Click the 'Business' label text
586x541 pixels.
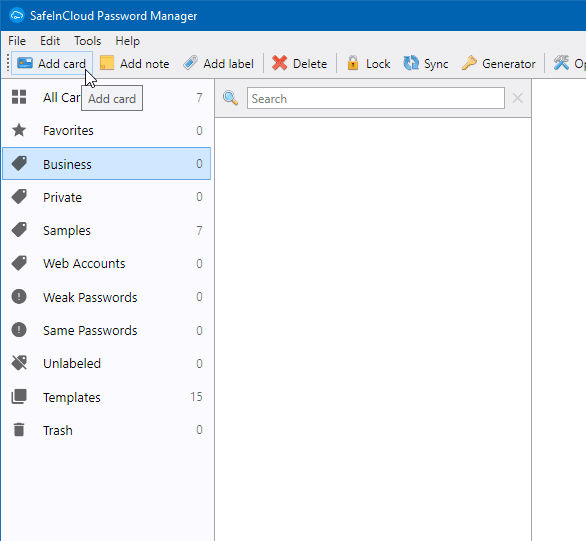coord(67,164)
